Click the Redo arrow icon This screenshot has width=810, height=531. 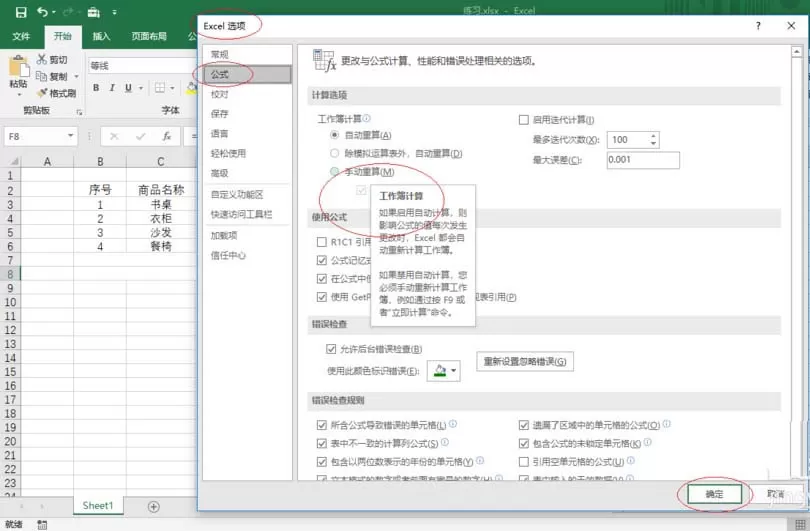(x=68, y=12)
